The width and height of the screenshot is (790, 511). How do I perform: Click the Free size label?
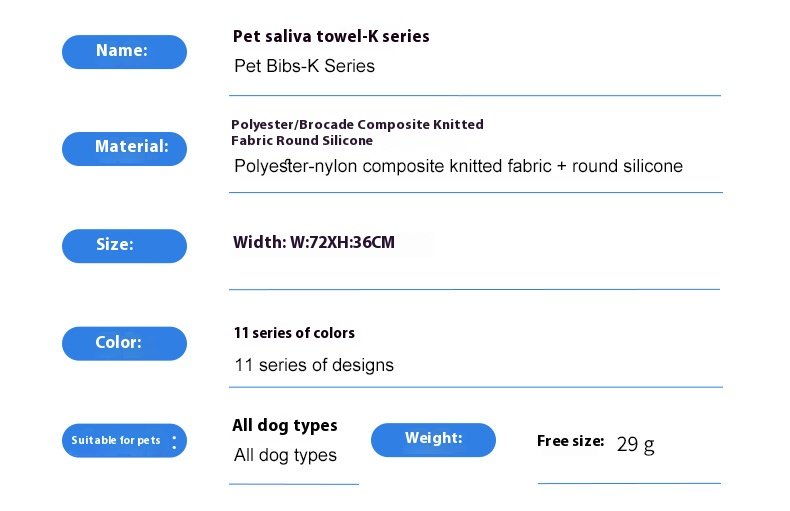coord(570,441)
